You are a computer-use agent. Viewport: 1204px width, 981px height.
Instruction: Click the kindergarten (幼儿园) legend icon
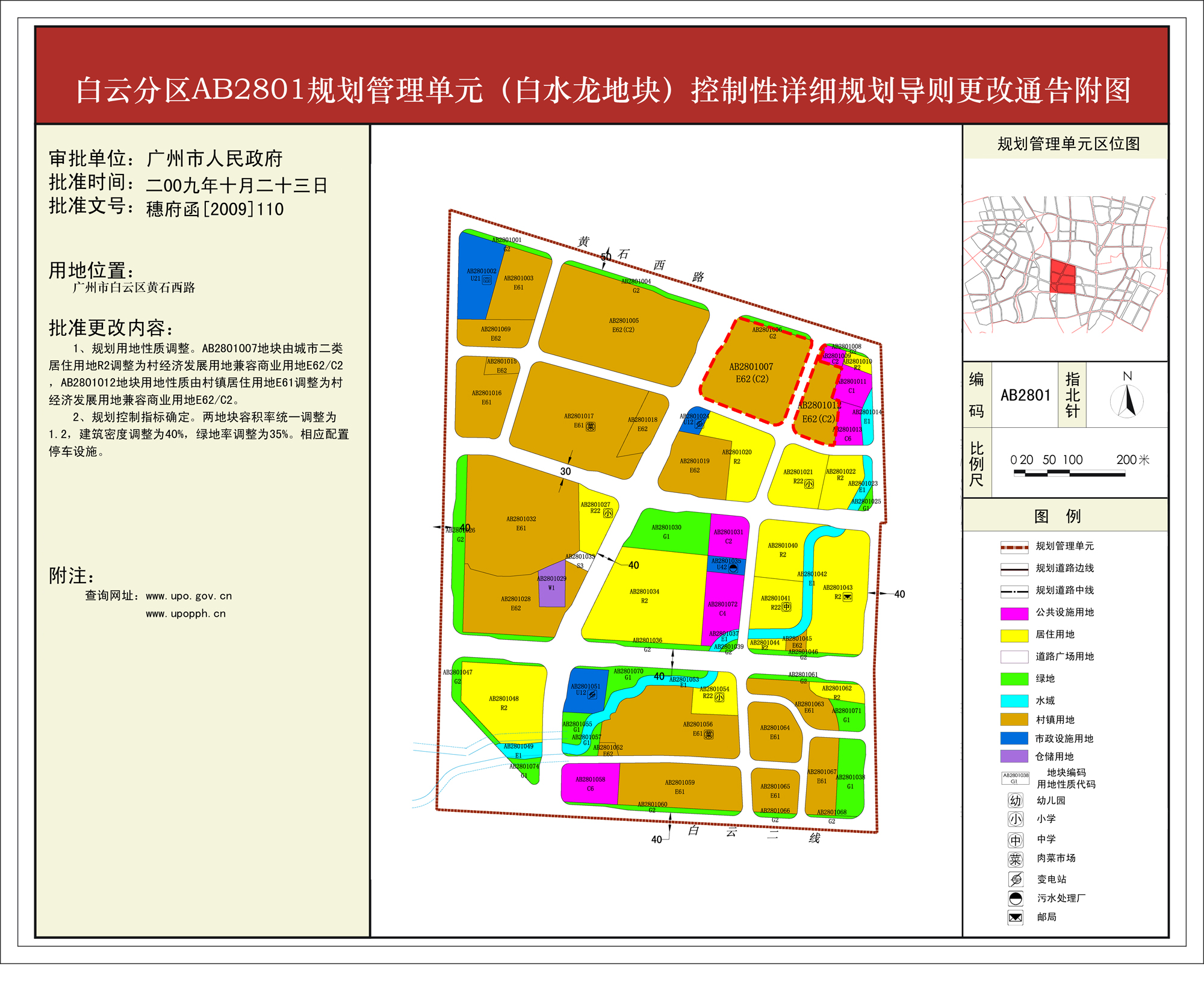point(1015,800)
